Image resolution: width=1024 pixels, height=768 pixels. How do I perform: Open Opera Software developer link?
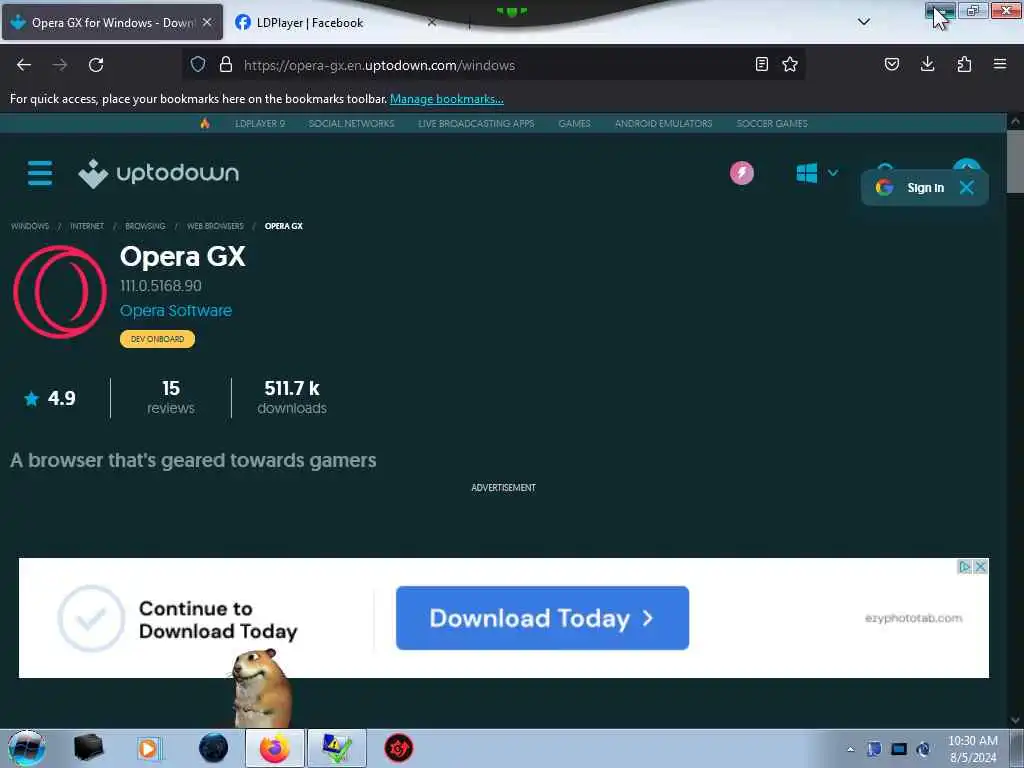[176, 311]
